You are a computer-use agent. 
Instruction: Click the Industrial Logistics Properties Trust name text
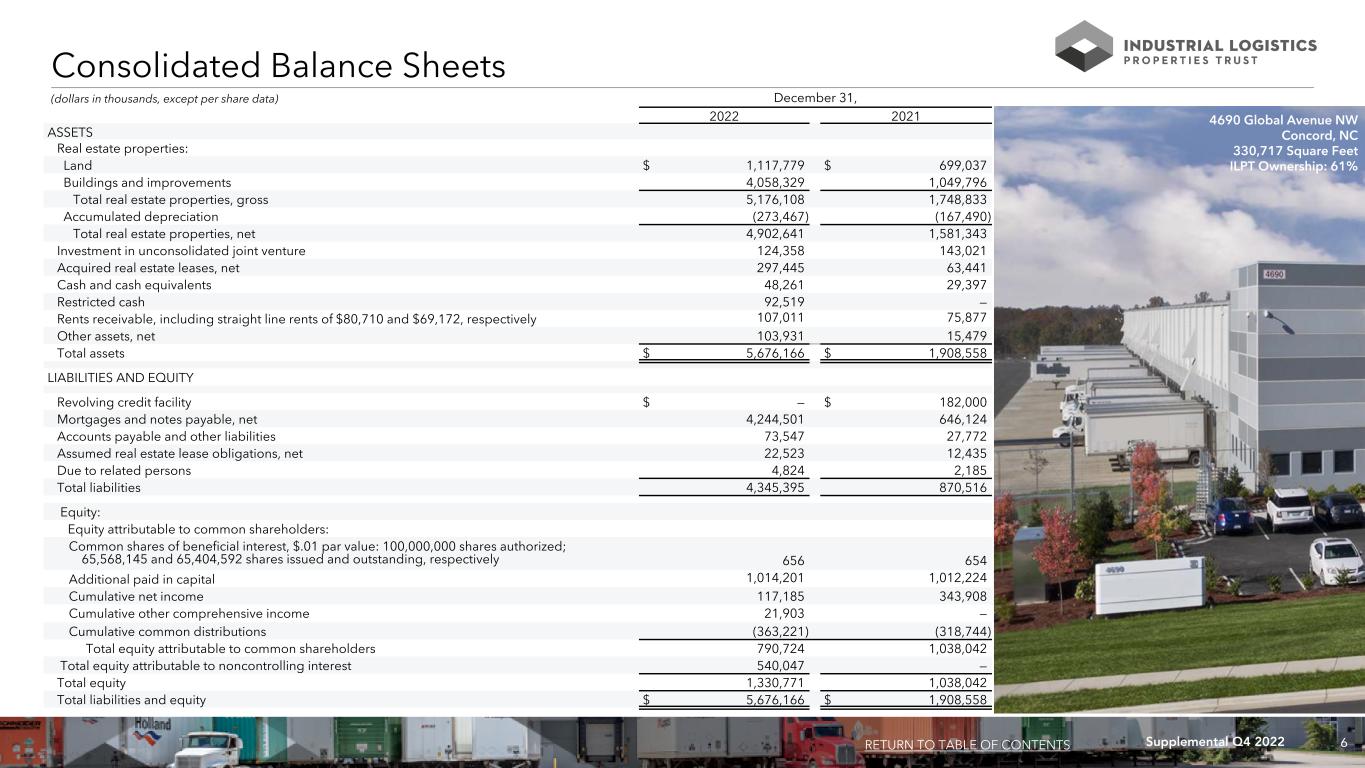coord(1220,52)
